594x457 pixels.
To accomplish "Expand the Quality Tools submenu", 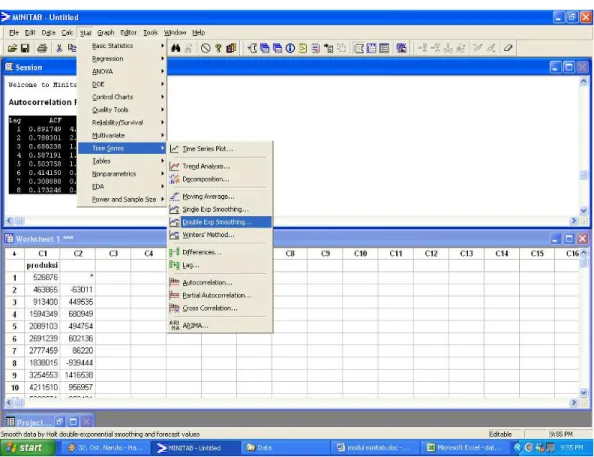I will click(122, 110).
